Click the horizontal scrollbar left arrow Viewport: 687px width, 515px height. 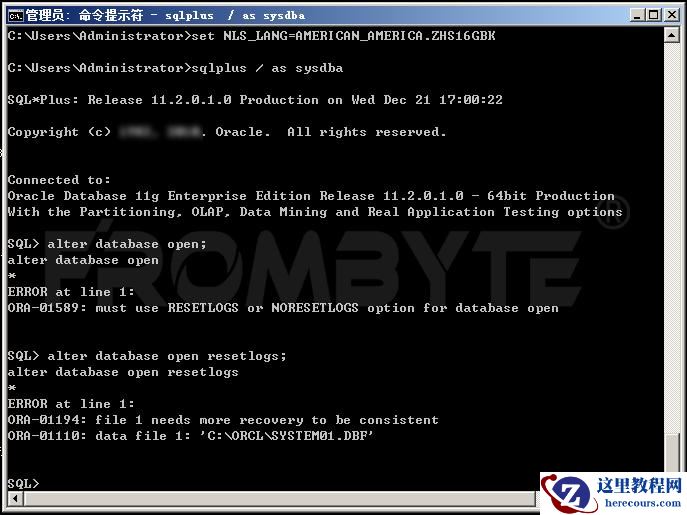[x=16, y=498]
